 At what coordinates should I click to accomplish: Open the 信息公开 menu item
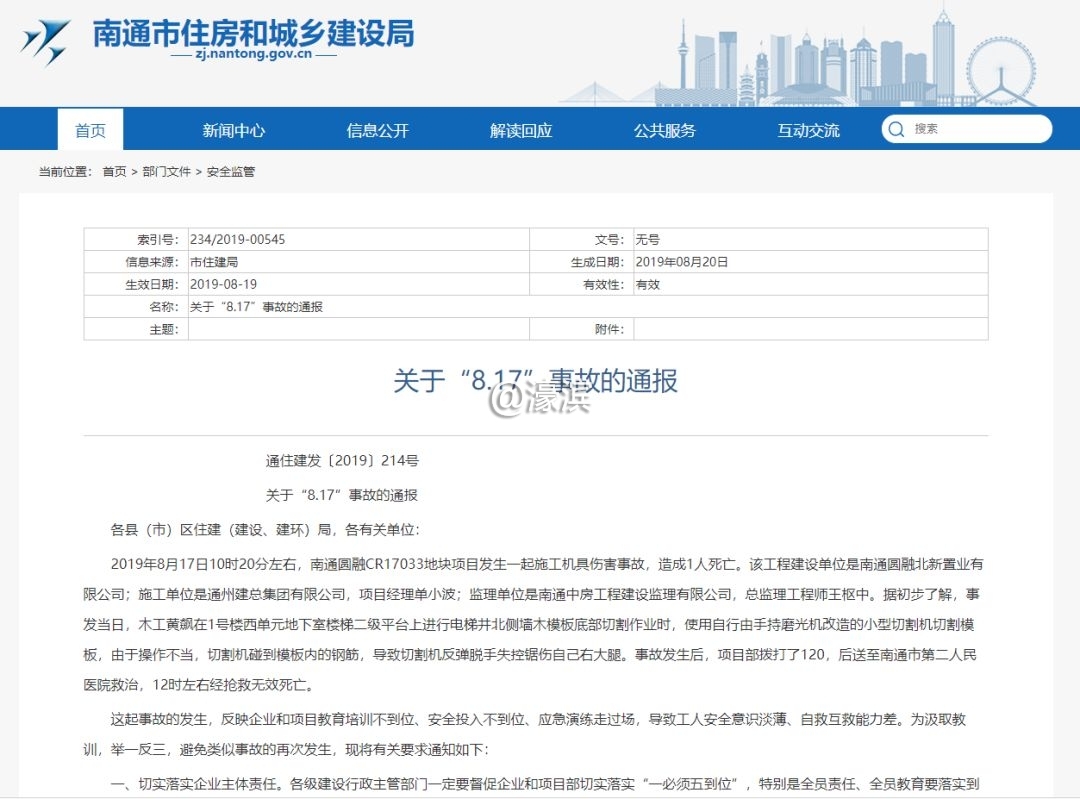coord(378,130)
